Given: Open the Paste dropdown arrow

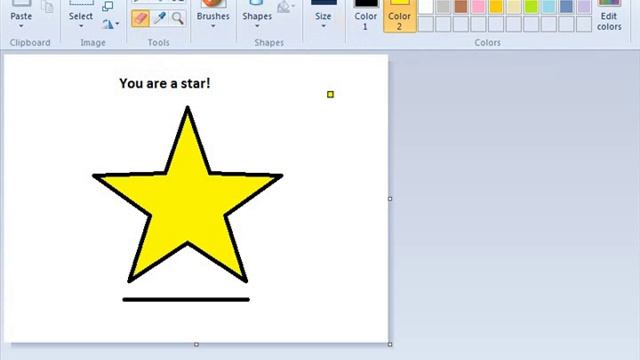Looking at the screenshot, I should [x=21, y=27].
